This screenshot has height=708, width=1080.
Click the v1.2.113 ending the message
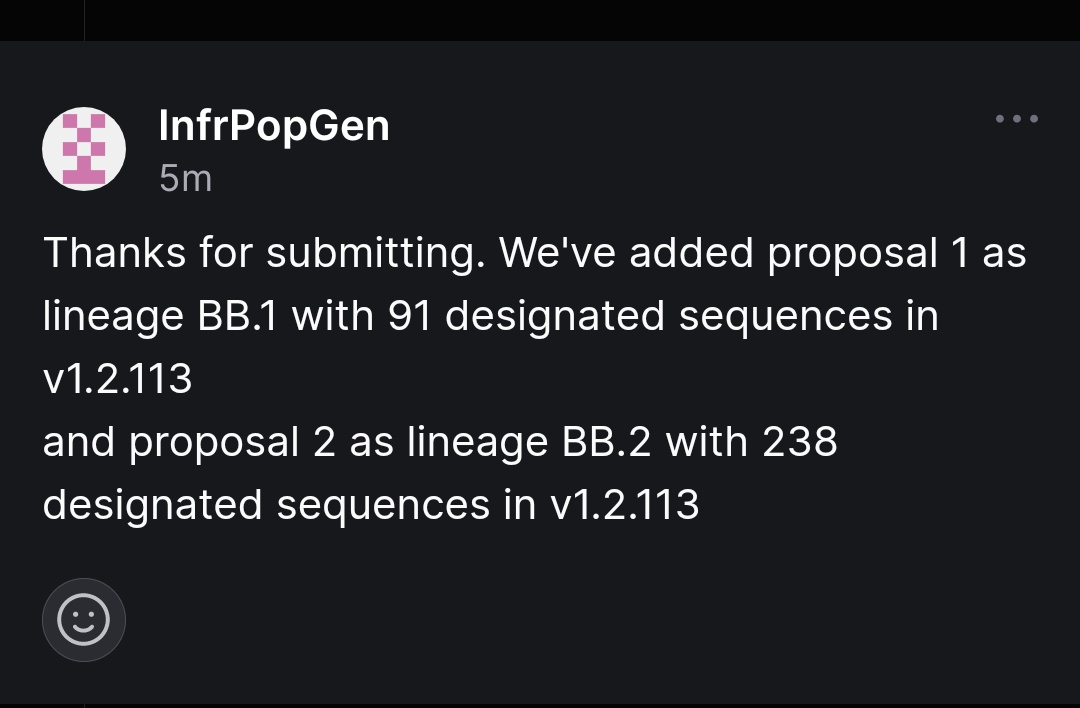(625, 504)
